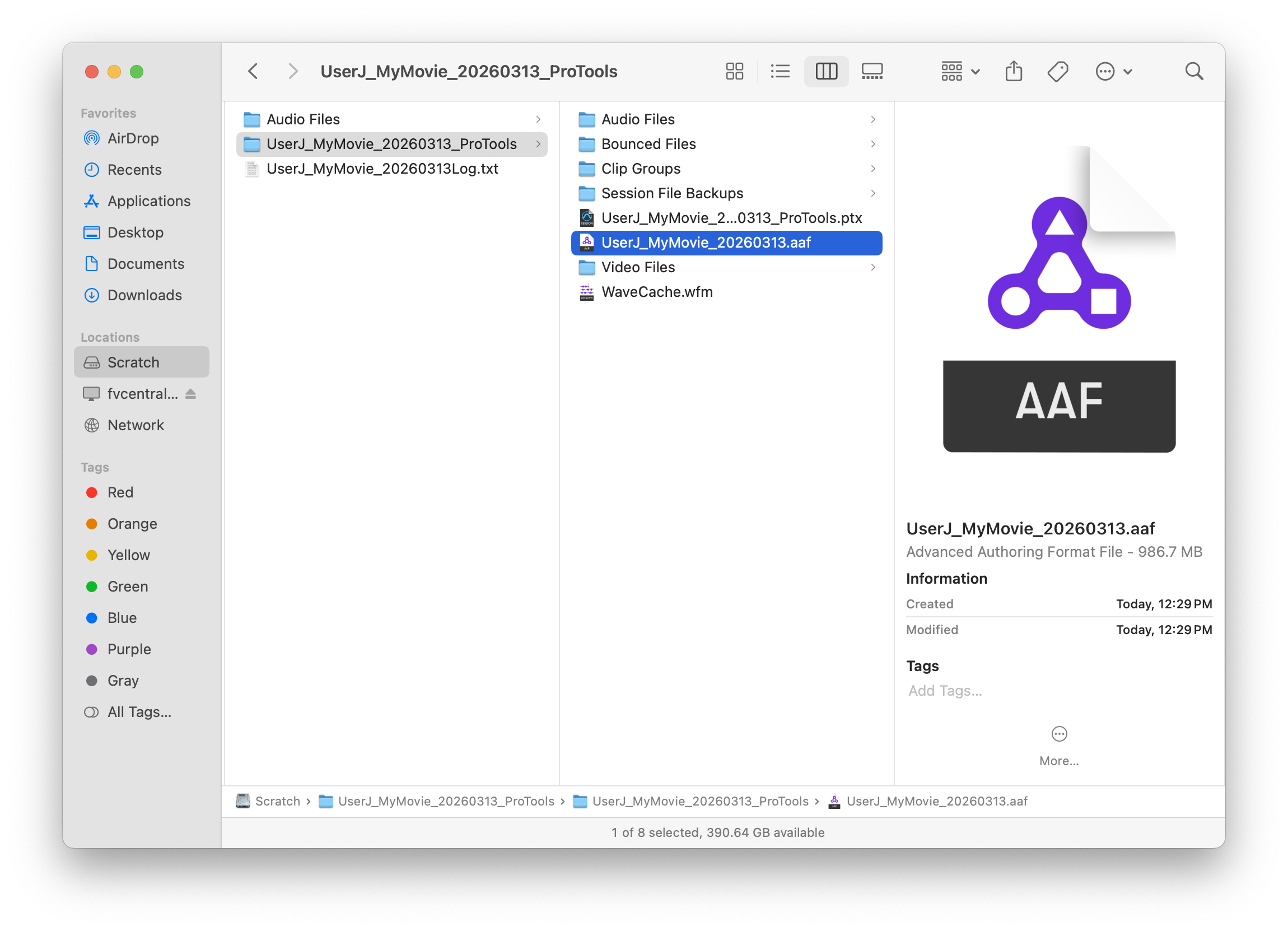Click the Share toolbar icon
1288x931 pixels.
tap(1014, 71)
